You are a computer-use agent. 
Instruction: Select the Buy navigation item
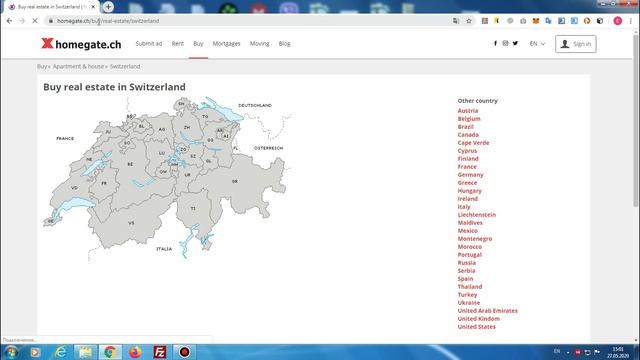[x=198, y=43]
